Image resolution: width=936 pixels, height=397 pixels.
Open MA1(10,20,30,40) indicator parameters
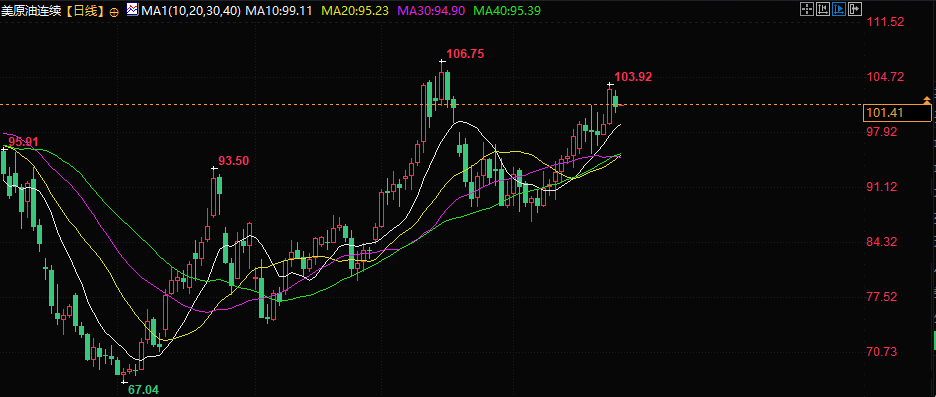point(191,10)
